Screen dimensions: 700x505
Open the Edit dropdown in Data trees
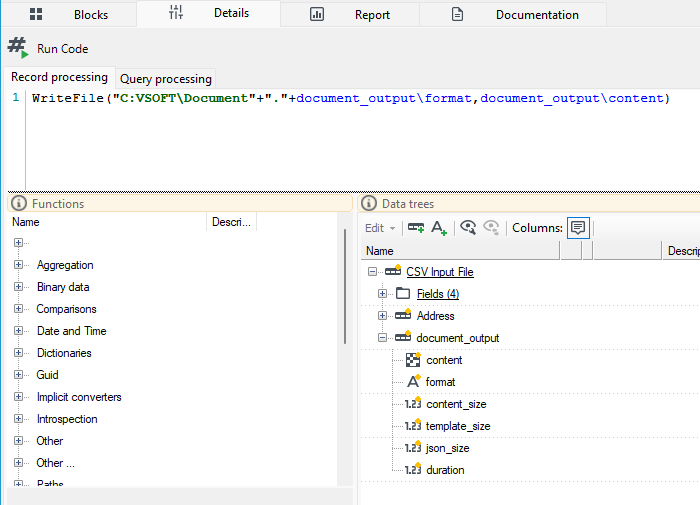[x=380, y=228]
